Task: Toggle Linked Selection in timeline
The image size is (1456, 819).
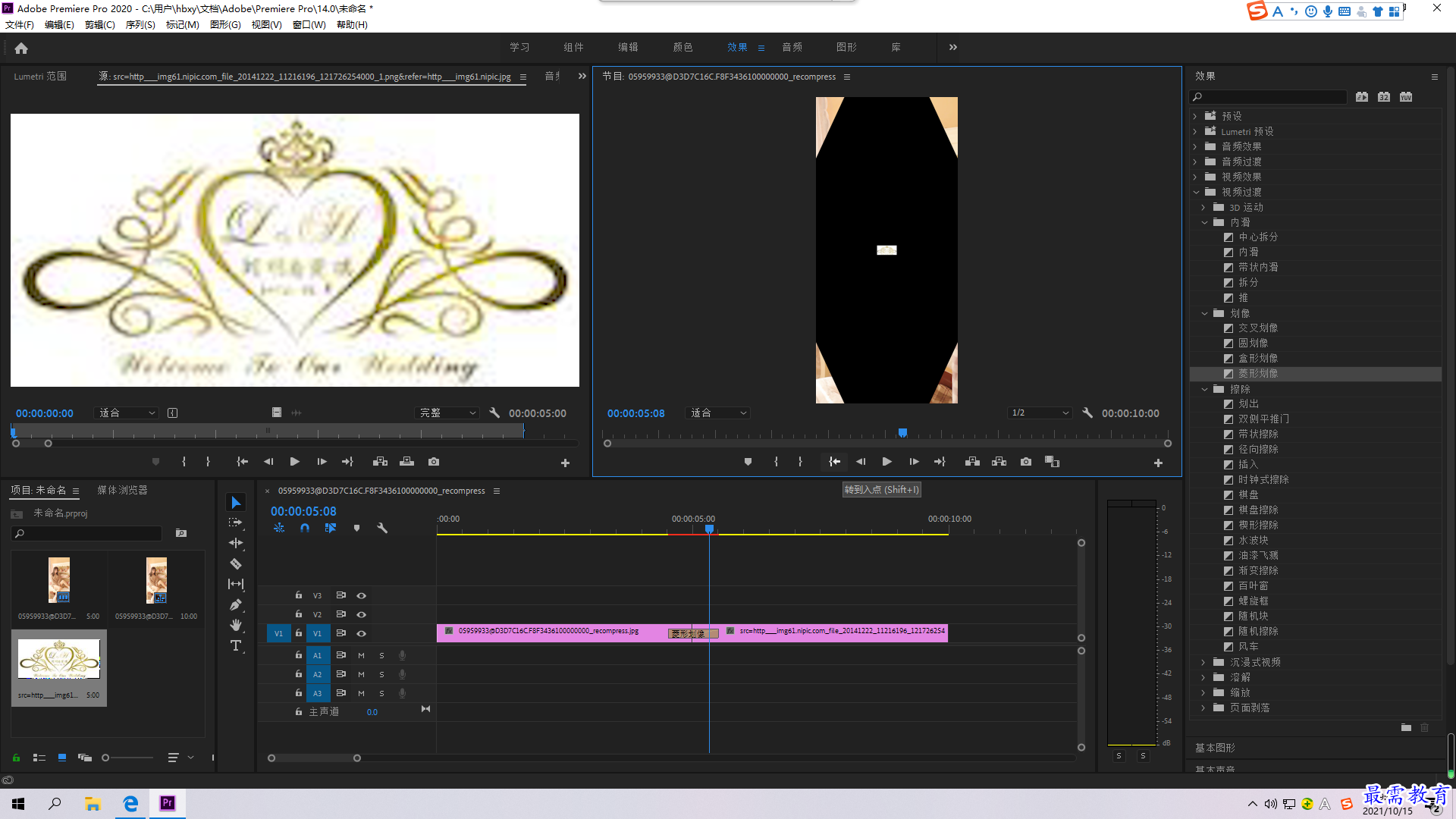Action: coord(331,528)
